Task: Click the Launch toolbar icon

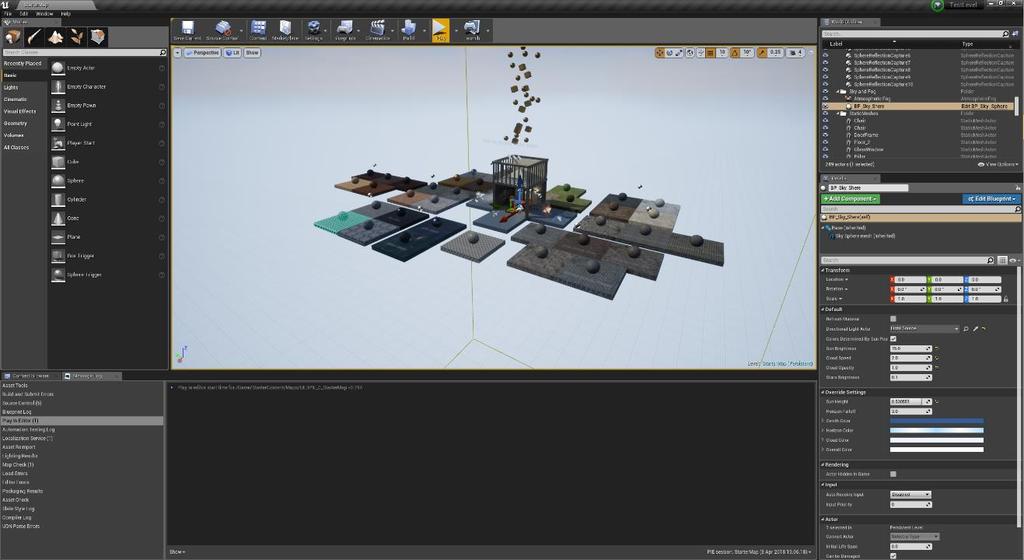Action: pos(472,28)
